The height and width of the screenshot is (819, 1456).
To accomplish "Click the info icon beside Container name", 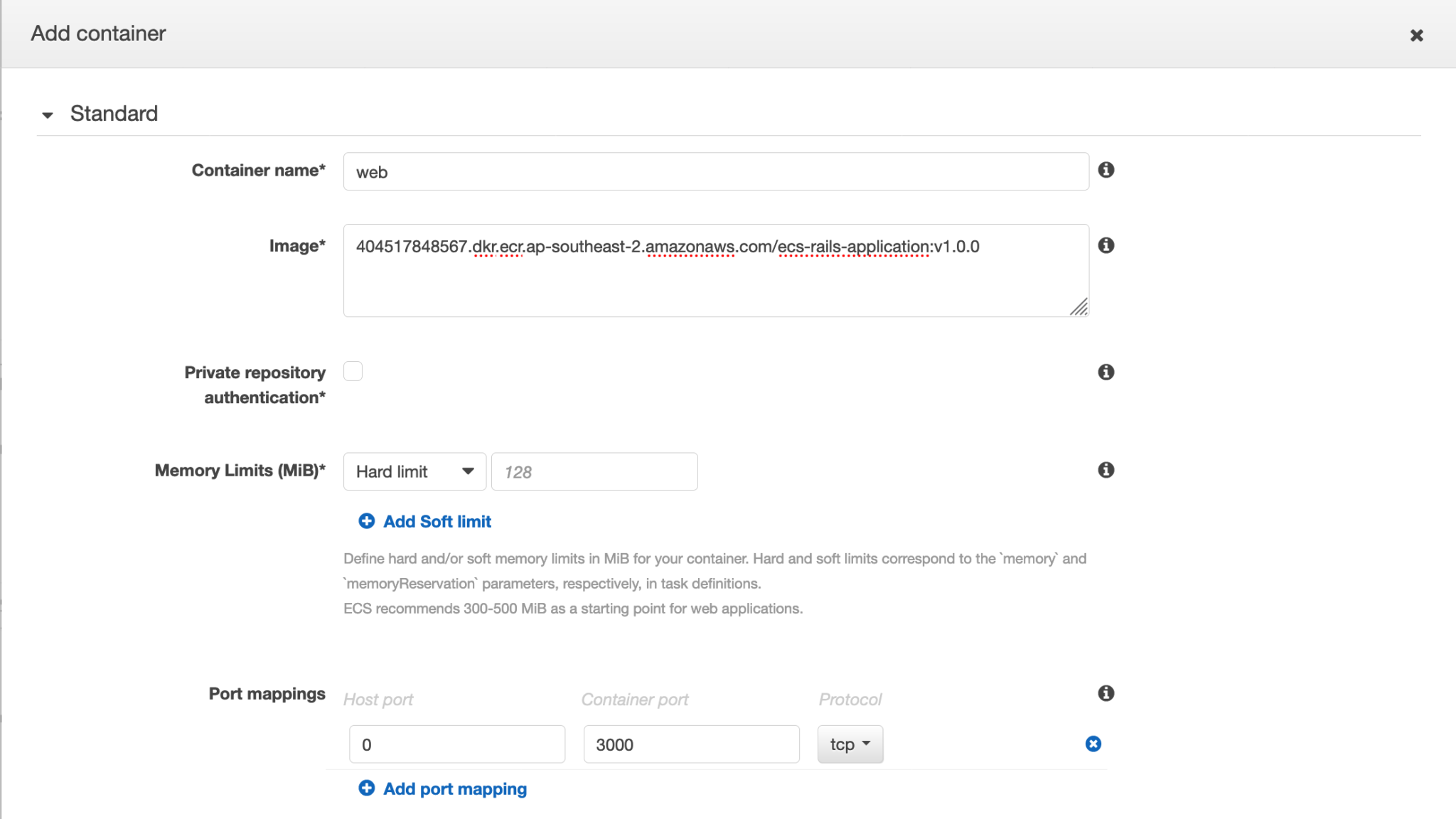I will pyautogui.click(x=1106, y=170).
